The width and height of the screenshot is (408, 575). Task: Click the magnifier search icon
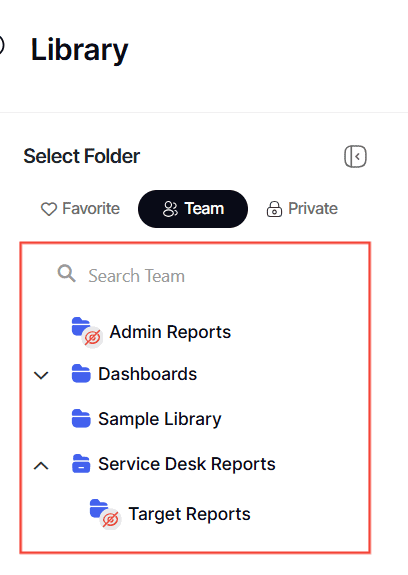coord(67,274)
